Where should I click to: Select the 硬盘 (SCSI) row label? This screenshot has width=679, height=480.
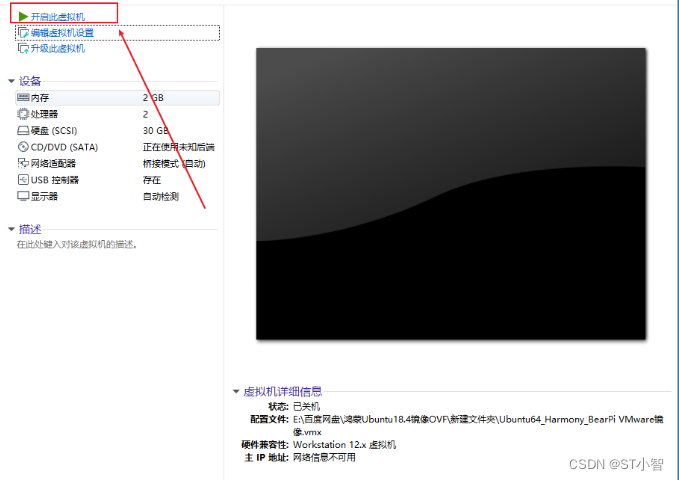coord(54,131)
